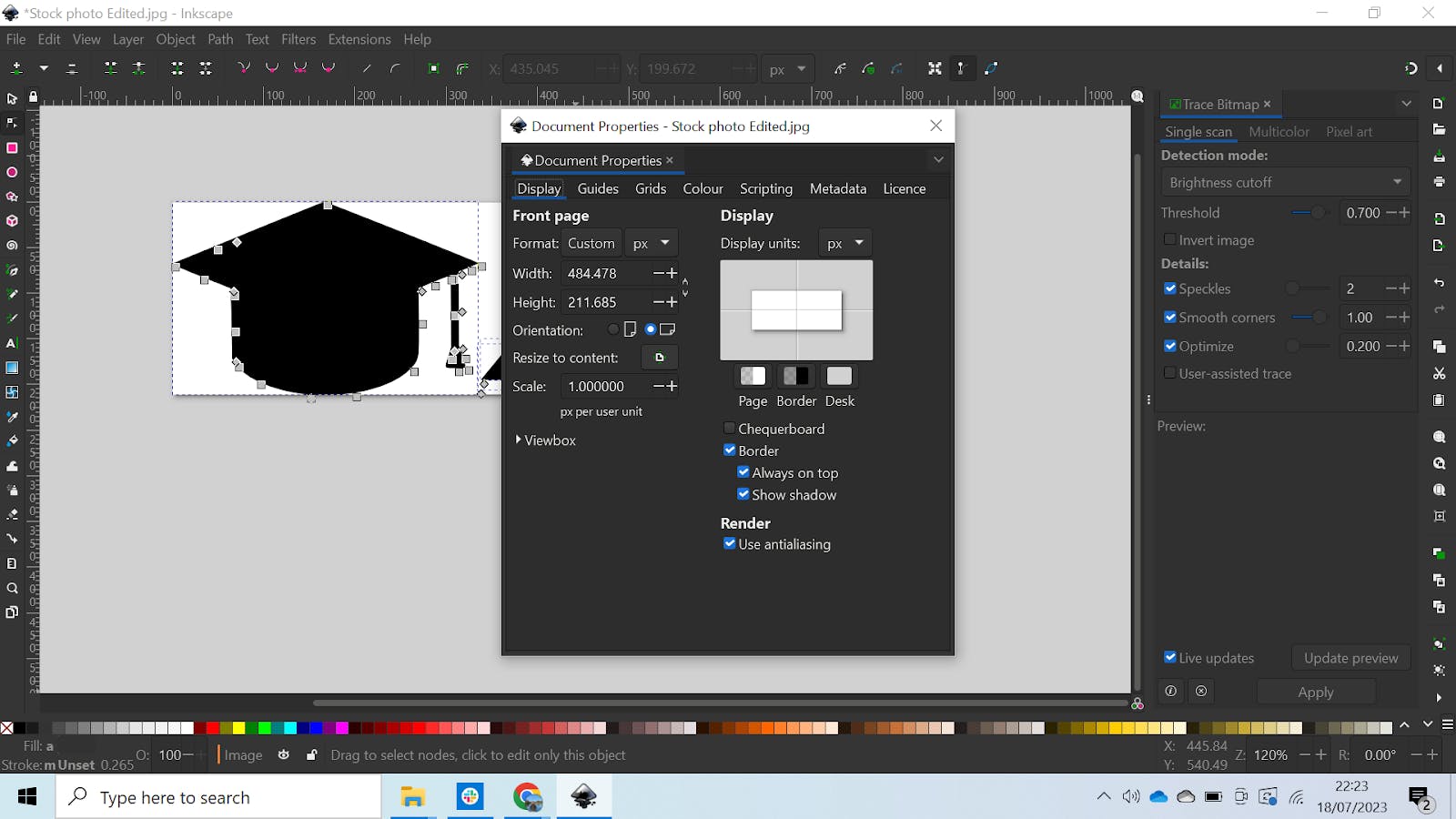Screen dimensions: 1456x819
Task: Disable the Use antialiasing render option
Action: [729, 543]
